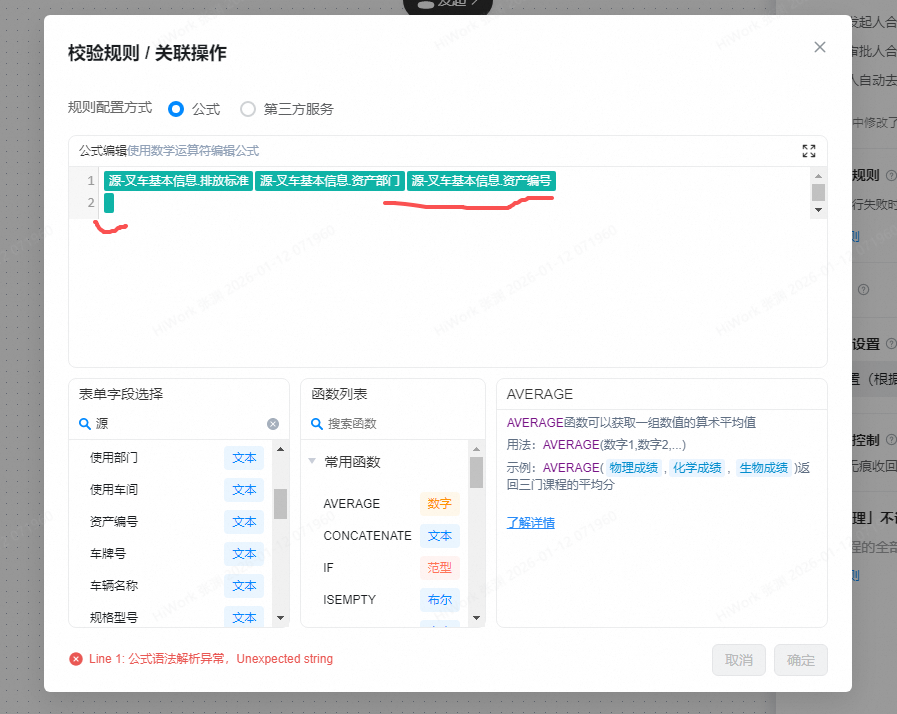Click the 文本 tag beside 资产编号 field

click(x=245, y=521)
